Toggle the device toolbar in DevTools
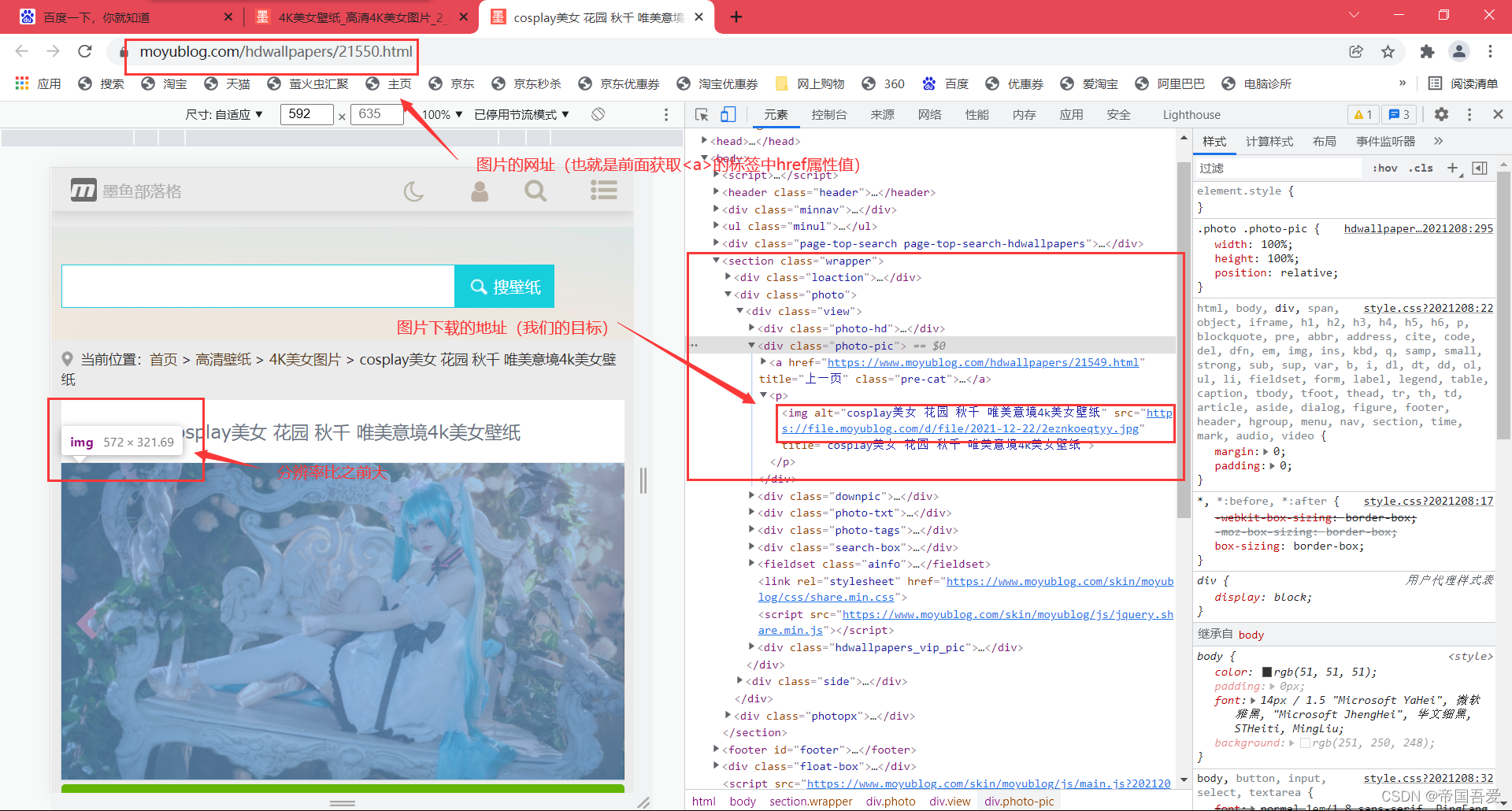The height and width of the screenshot is (811, 1512). pos(728,115)
